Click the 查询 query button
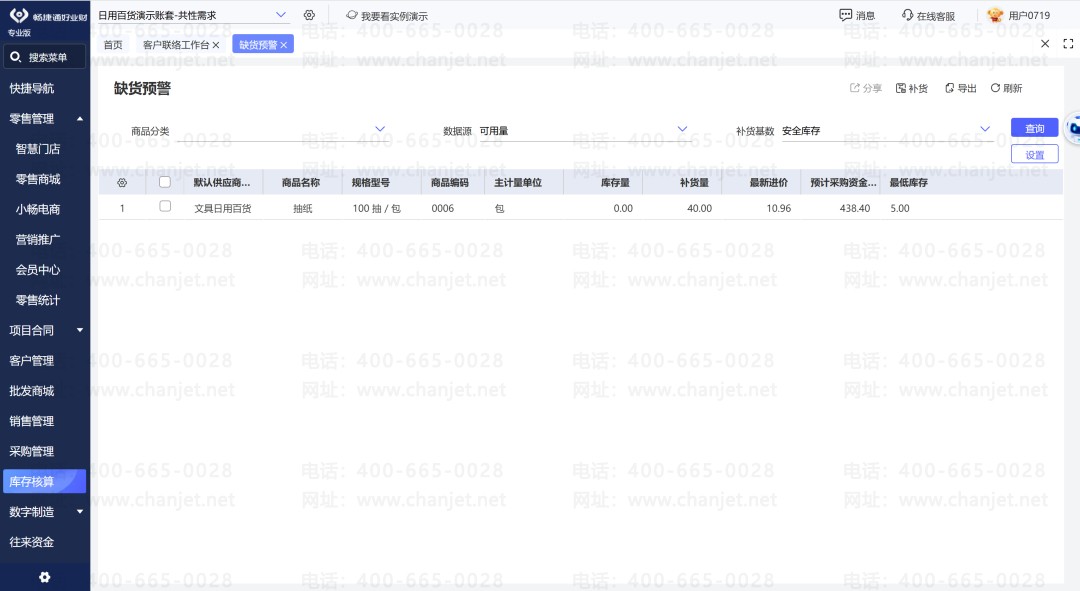Image resolution: width=1080 pixels, height=591 pixels. 1035,128
